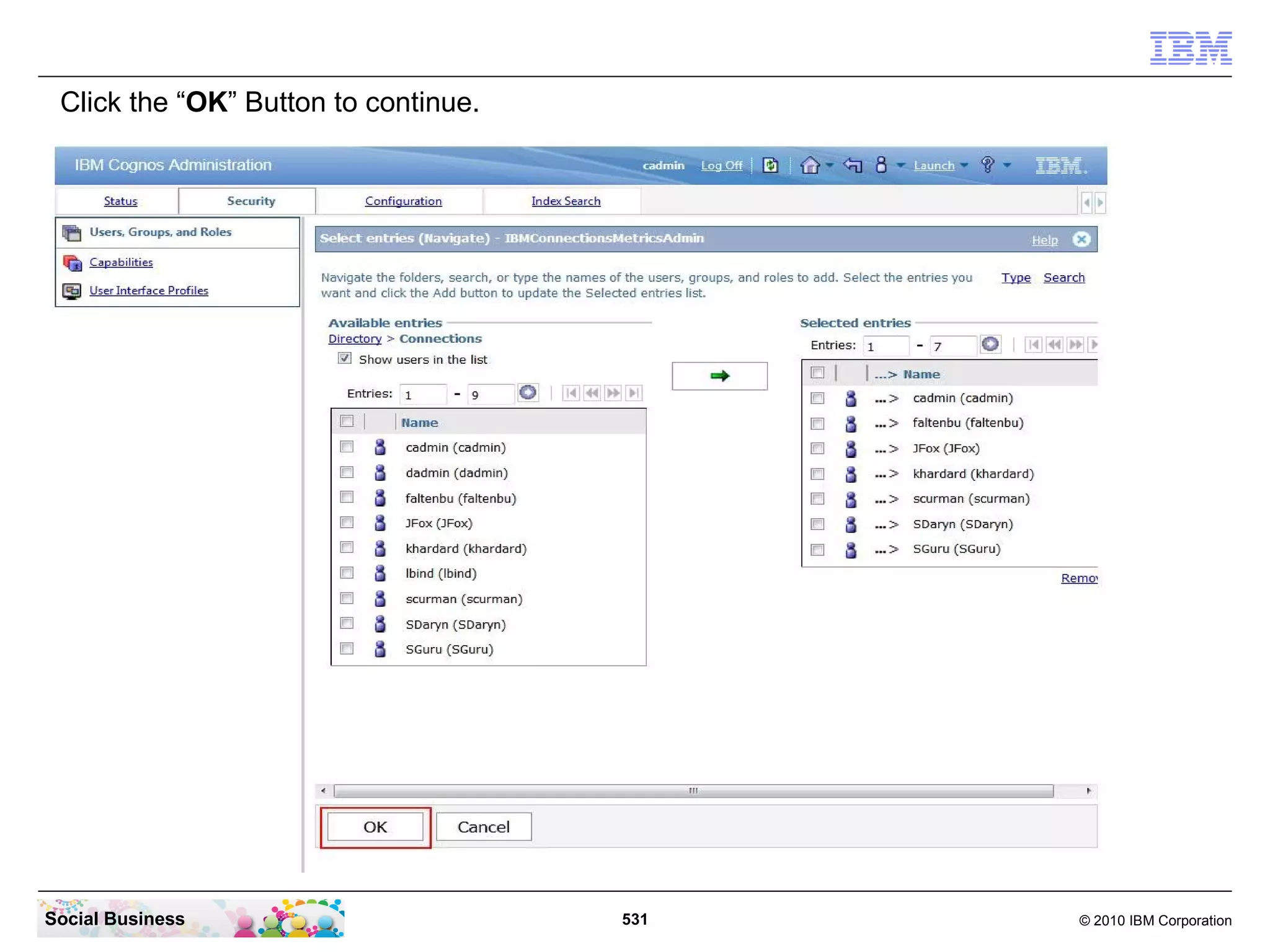The image size is (1270, 952).
Task: Check the dadmin (dadmin) available entry
Action: (347, 472)
